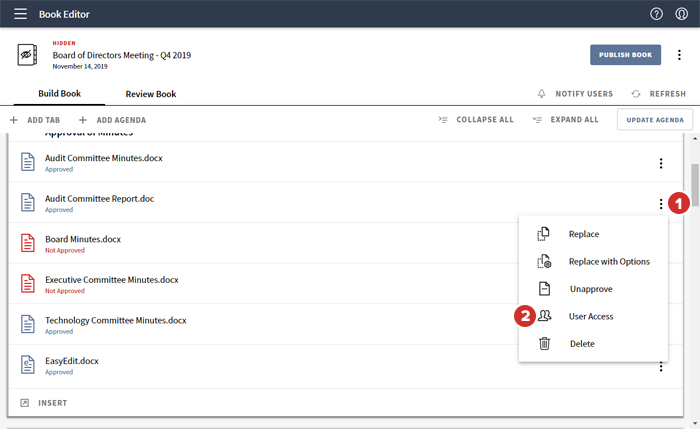Viewport: 700px width, 429px height.
Task: Switch to the Review Book tab
Action: pos(150,94)
